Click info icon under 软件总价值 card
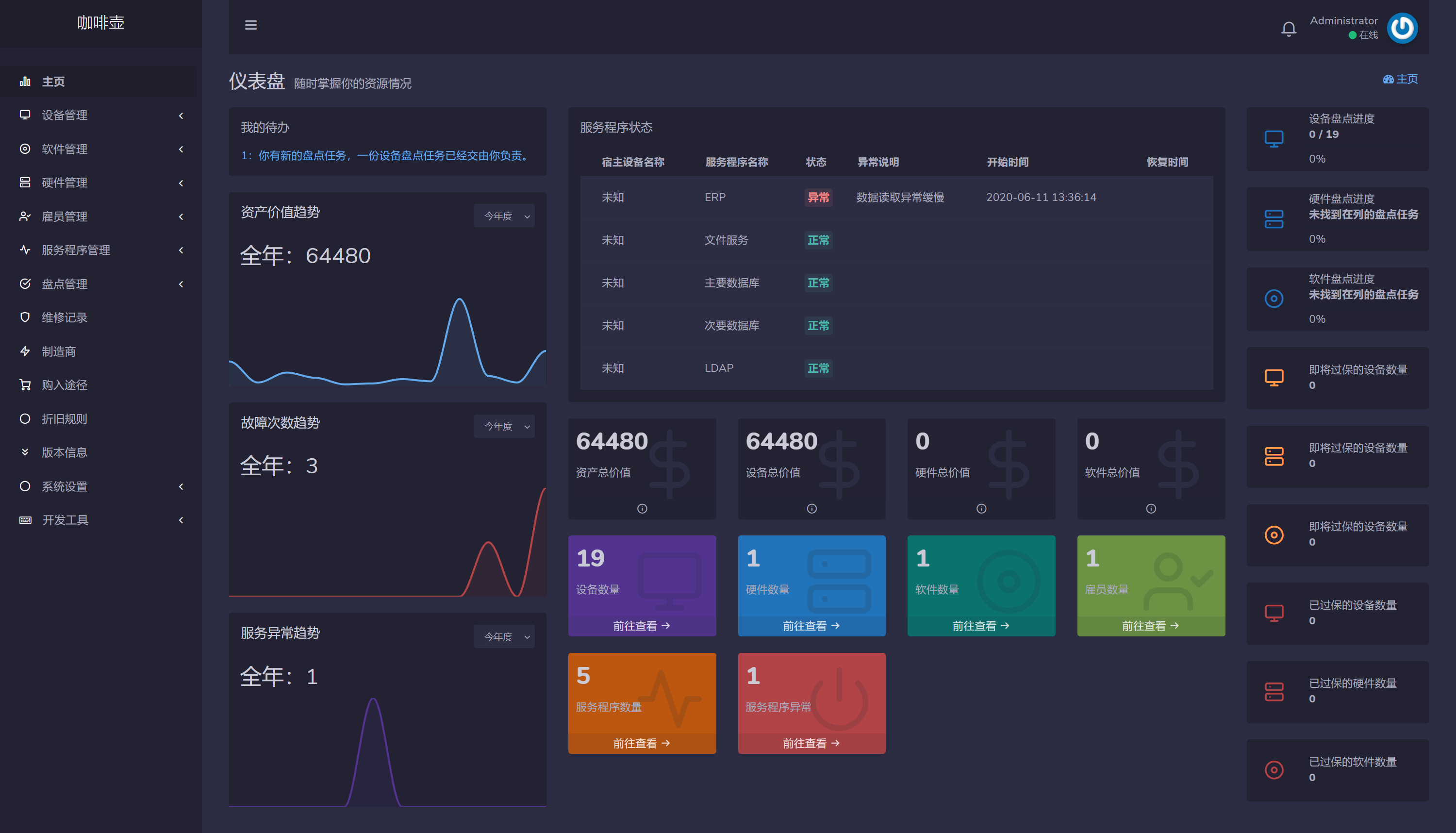This screenshot has width=1456, height=833. 1151,508
